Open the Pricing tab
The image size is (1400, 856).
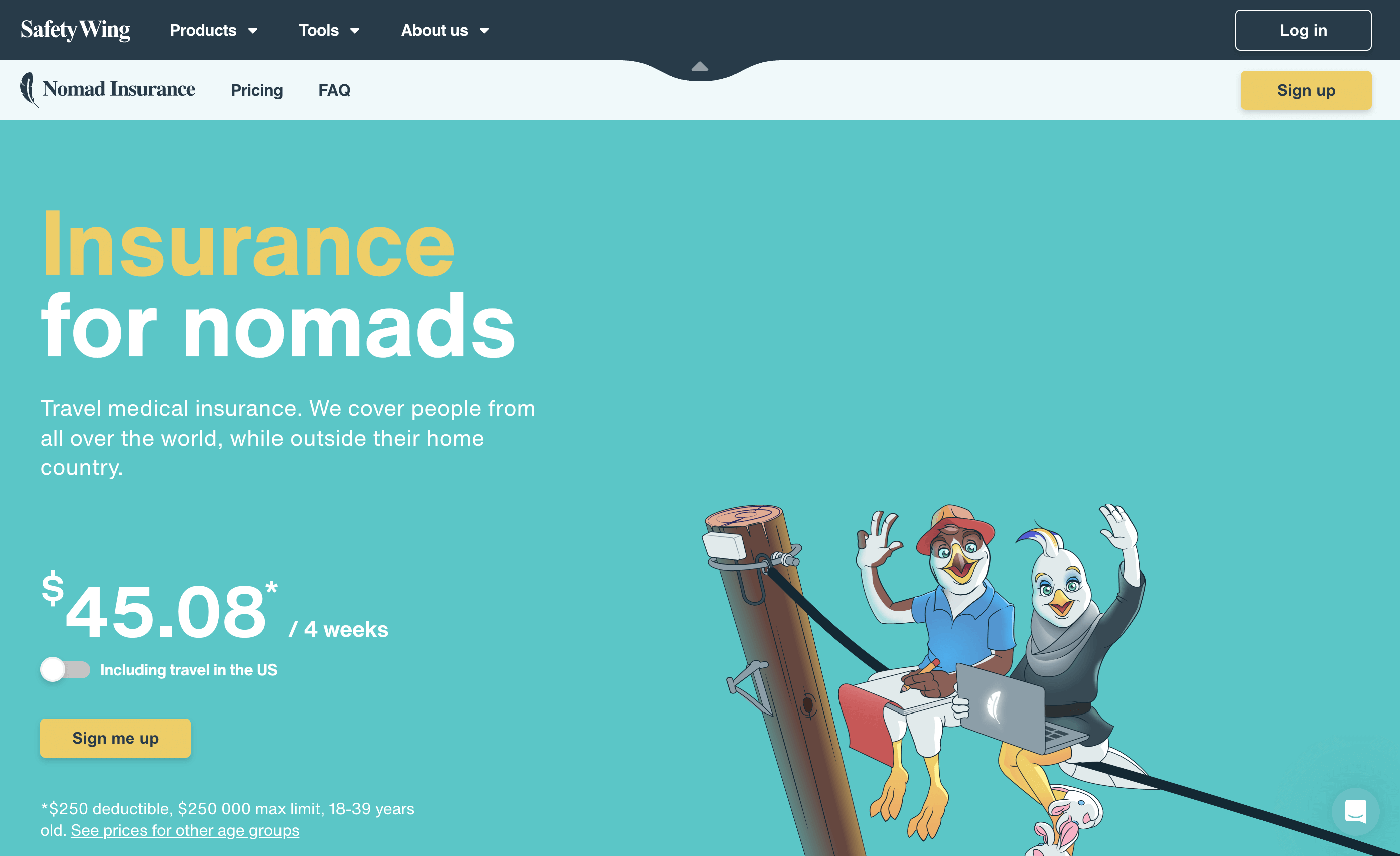[257, 90]
